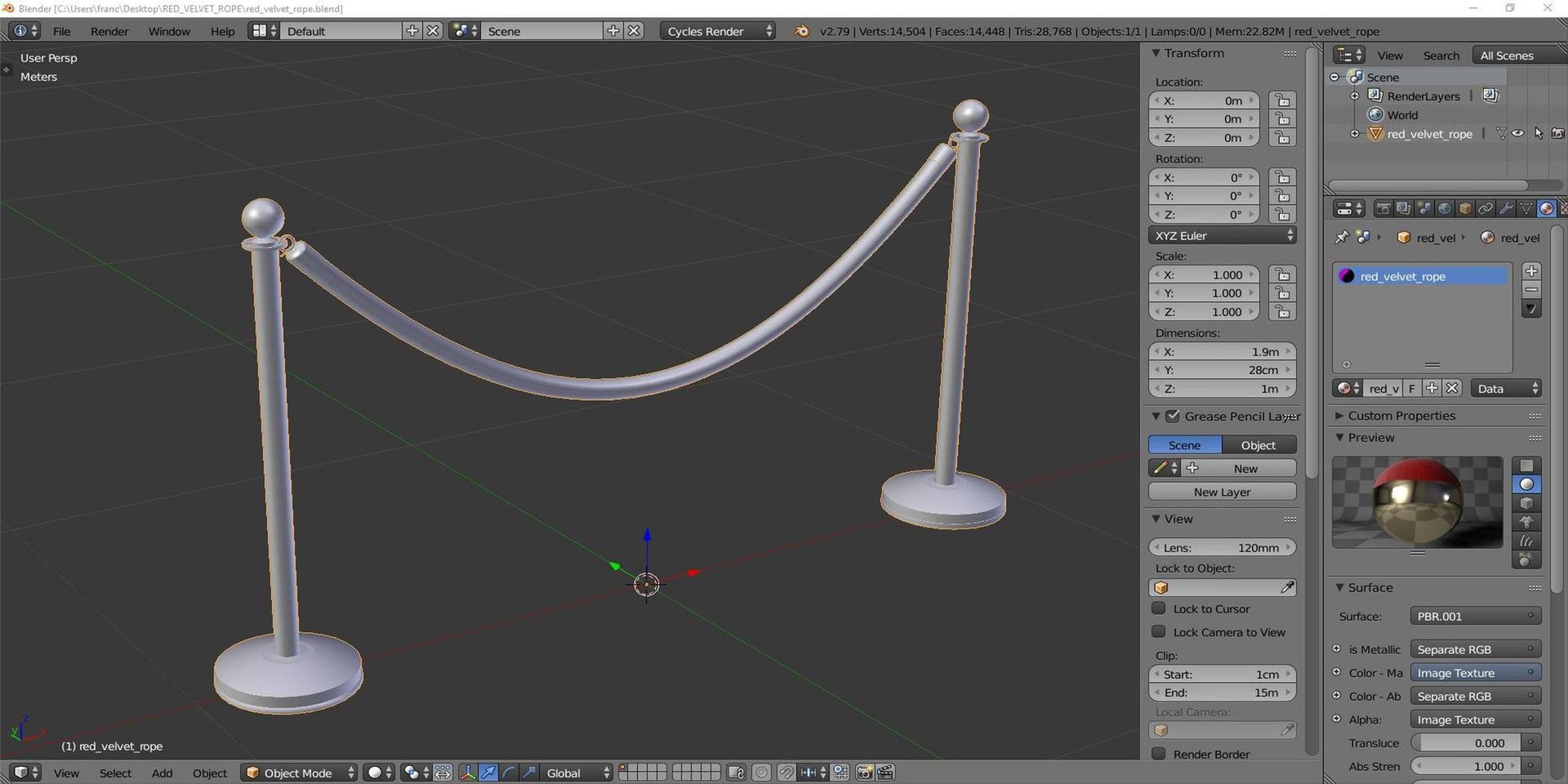Open the Select menu in viewport header
1568x784 pixels.
(x=115, y=773)
